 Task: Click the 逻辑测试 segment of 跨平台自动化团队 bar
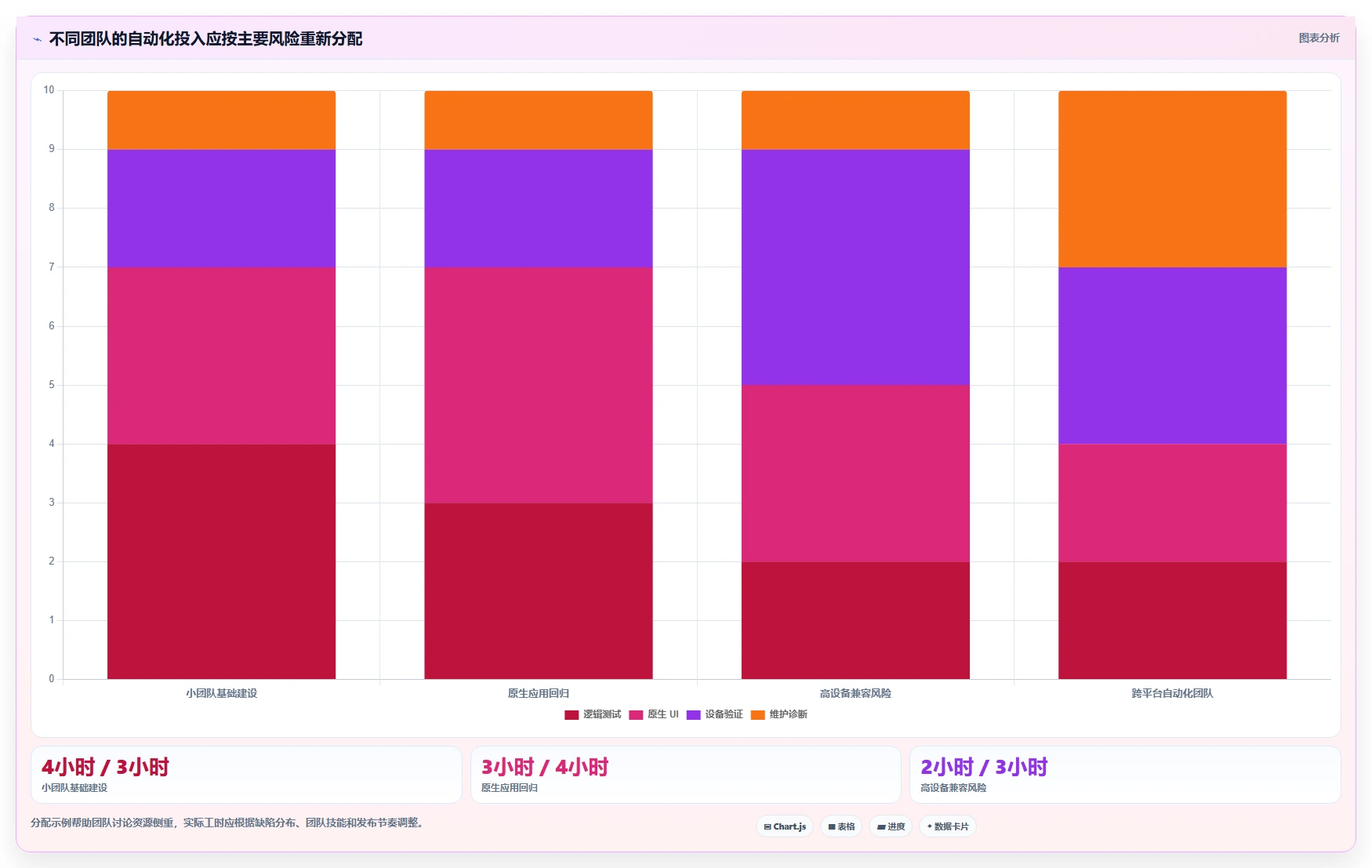tap(1172, 620)
